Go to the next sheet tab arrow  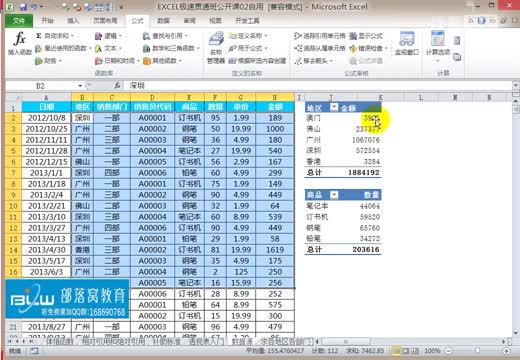[x=24, y=341]
